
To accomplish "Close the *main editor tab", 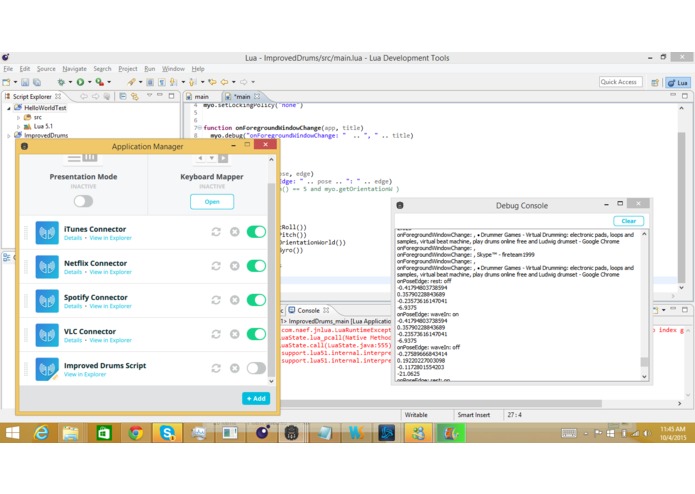I will [x=257, y=96].
